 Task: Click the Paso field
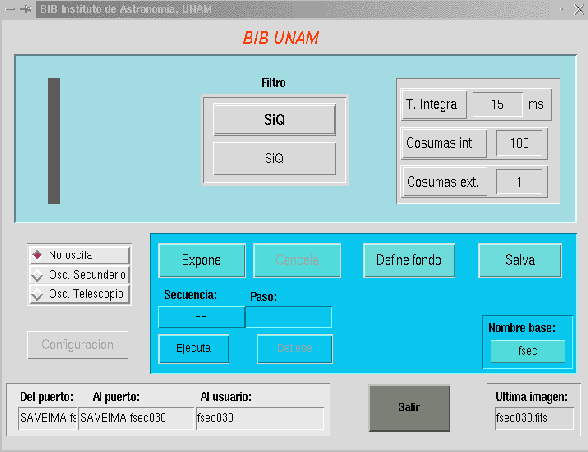[x=288, y=317]
